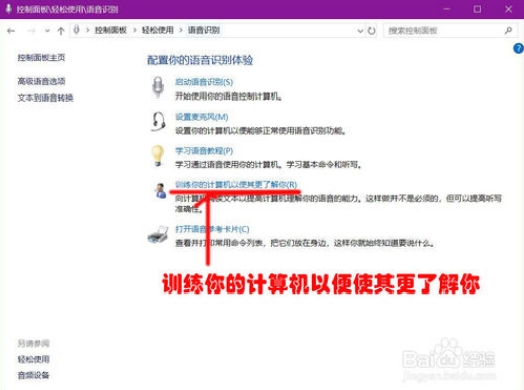Expand chevron after 控制面板 breadcrumb
This screenshot has height=390, width=524.
click(x=135, y=30)
